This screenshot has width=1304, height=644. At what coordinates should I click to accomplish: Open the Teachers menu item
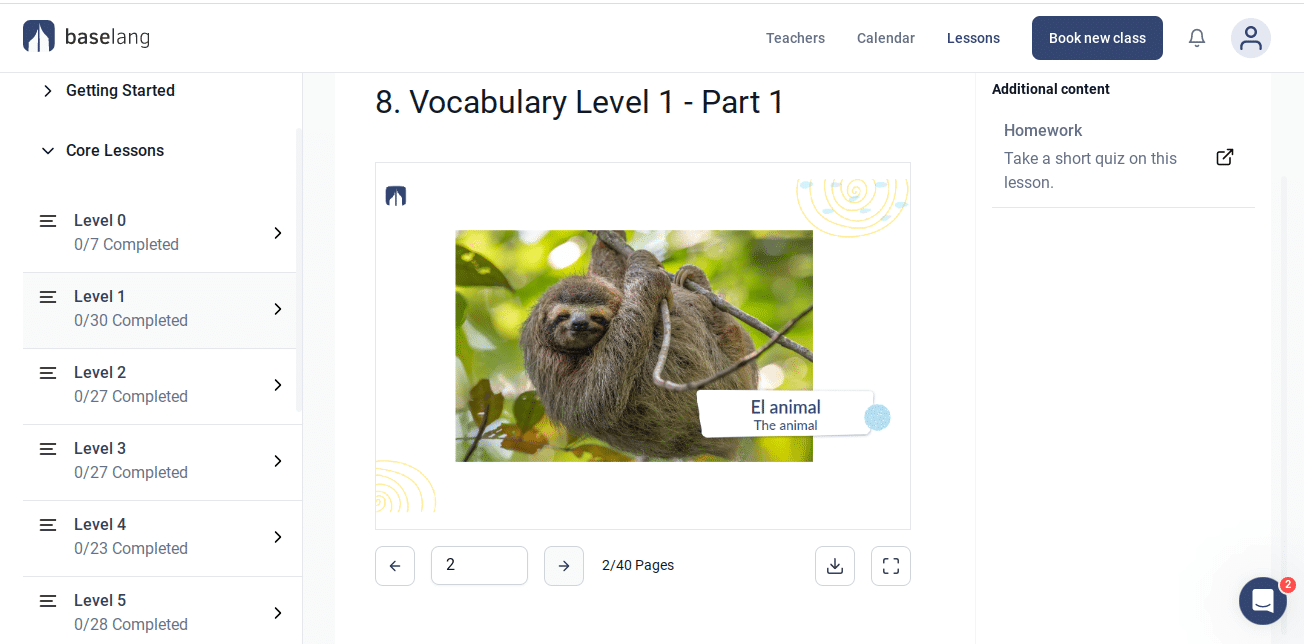(795, 38)
